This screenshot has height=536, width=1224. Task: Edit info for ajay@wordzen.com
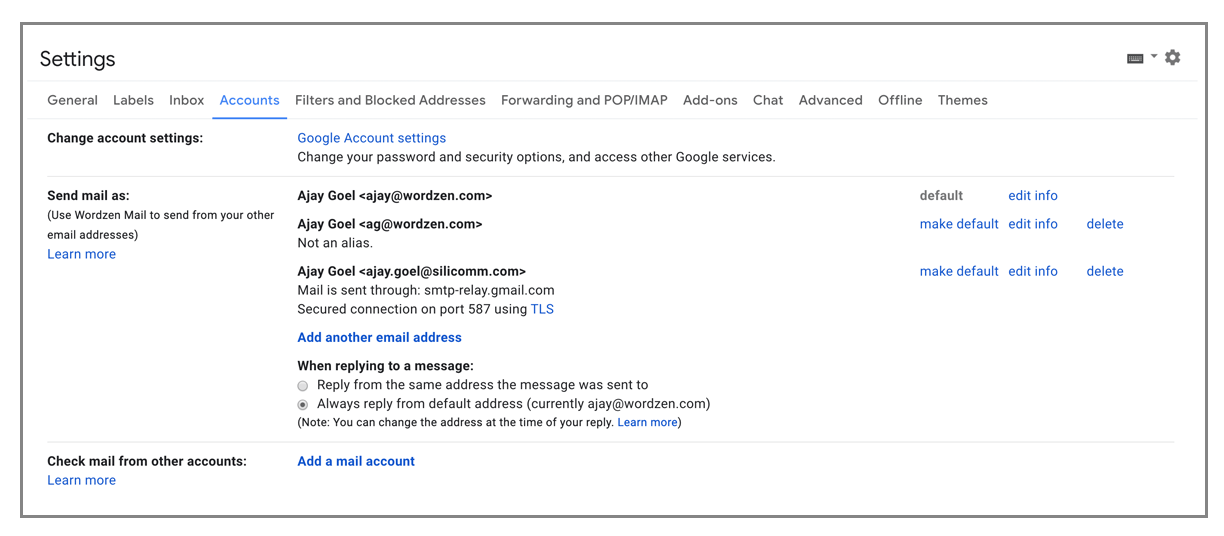pyautogui.click(x=1033, y=196)
